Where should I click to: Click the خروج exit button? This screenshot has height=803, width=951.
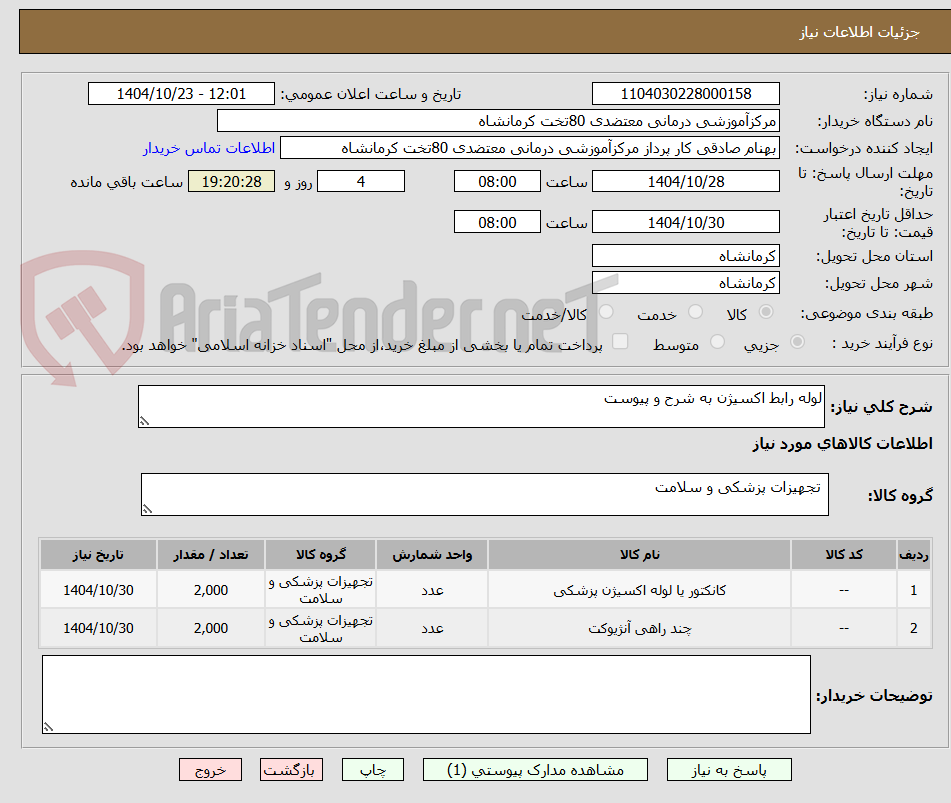pyautogui.click(x=210, y=770)
